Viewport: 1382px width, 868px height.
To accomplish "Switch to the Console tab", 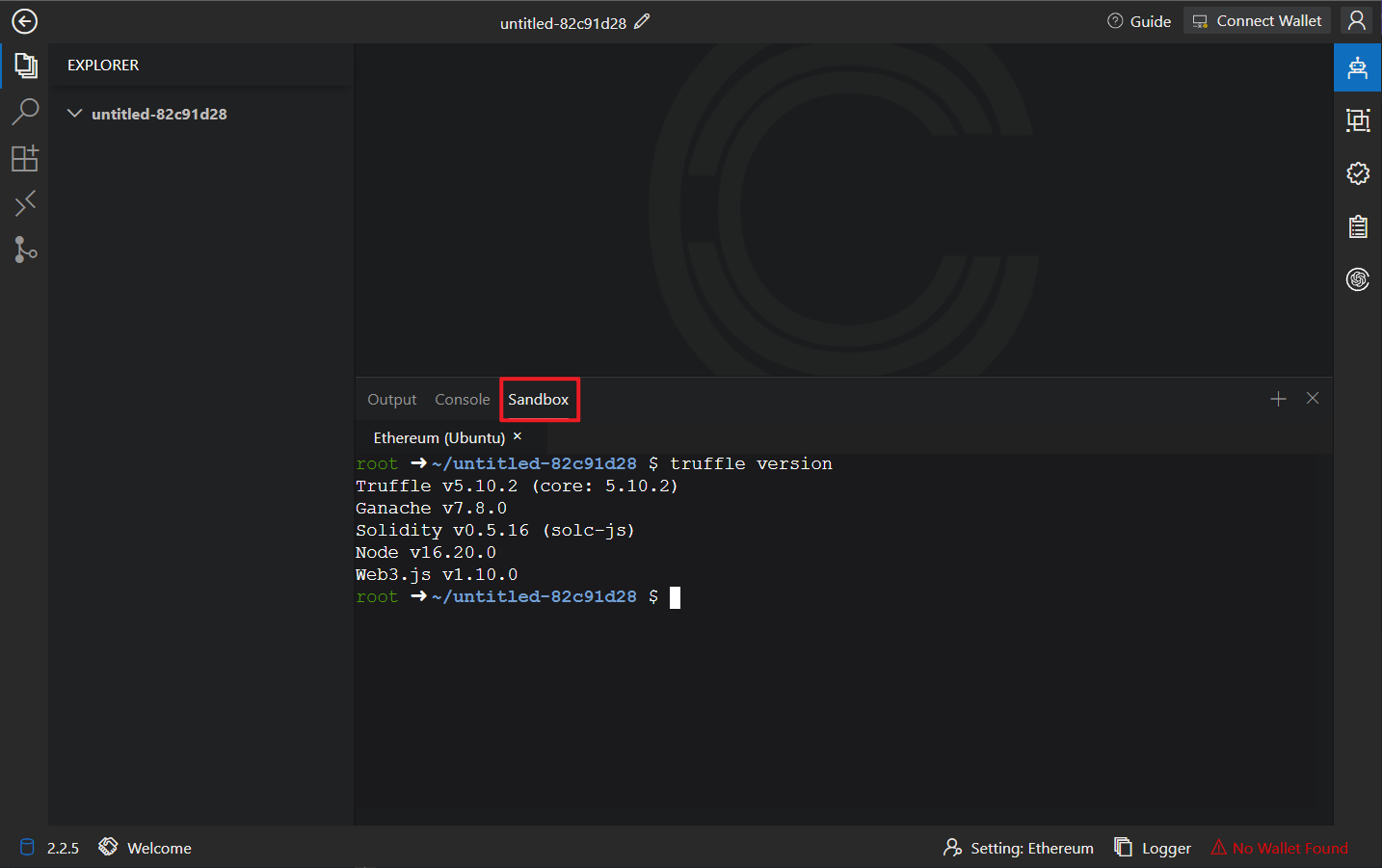I will tap(462, 400).
